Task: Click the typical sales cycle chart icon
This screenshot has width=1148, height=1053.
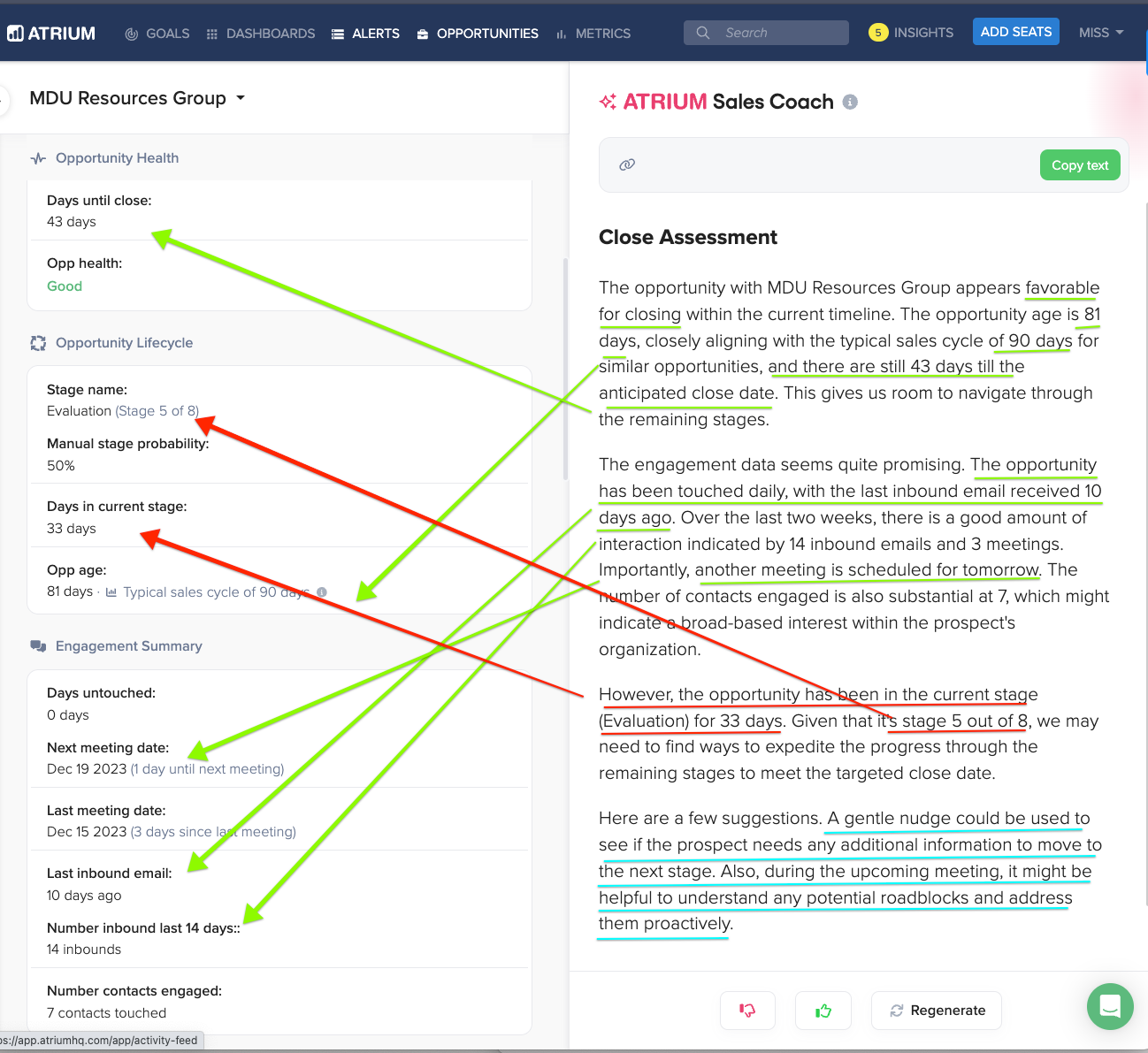Action: (x=111, y=592)
